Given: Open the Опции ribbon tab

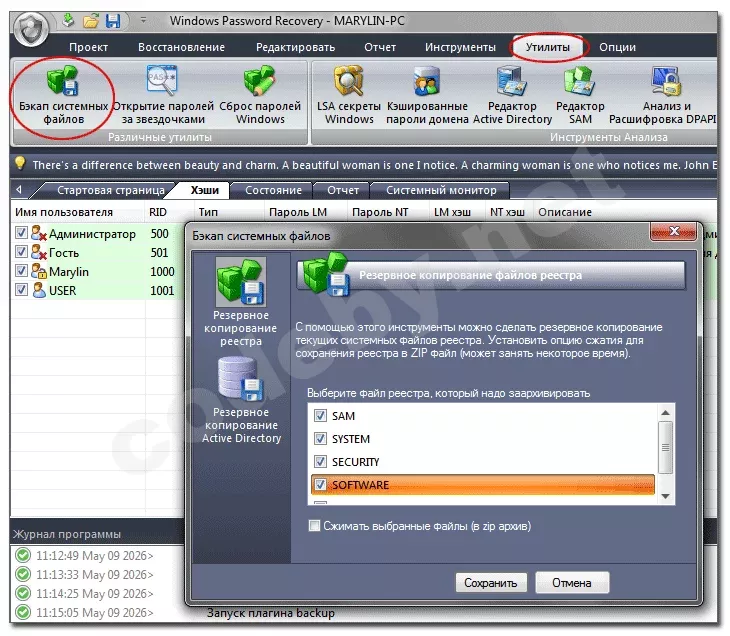Looking at the screenshot, I should tap(617, 47).
